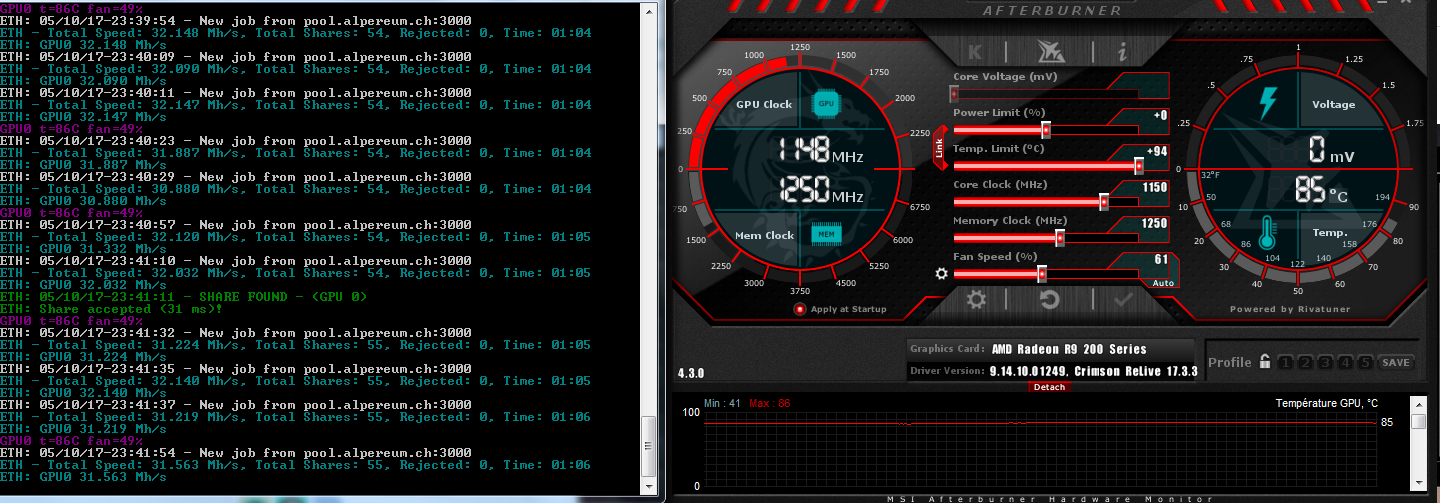Click the 'Powered by Rivatuner' text

(x=1290, y=309)
